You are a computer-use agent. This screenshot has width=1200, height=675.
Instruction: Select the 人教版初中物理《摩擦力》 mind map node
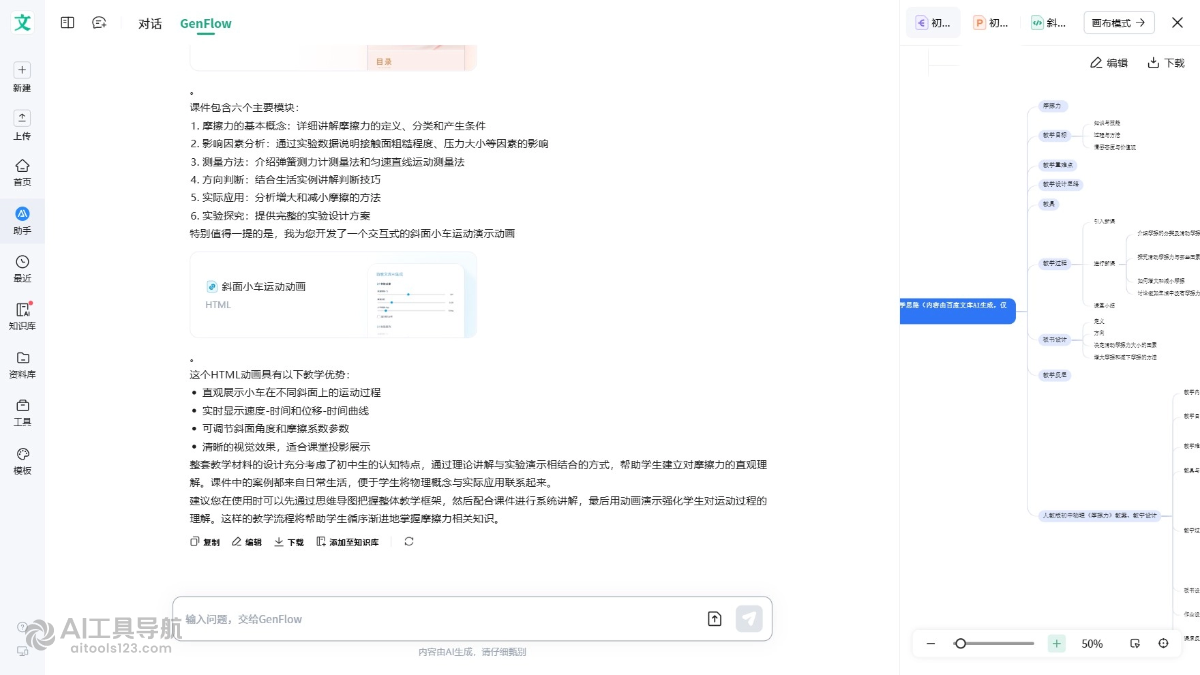tap(1099, 515)
